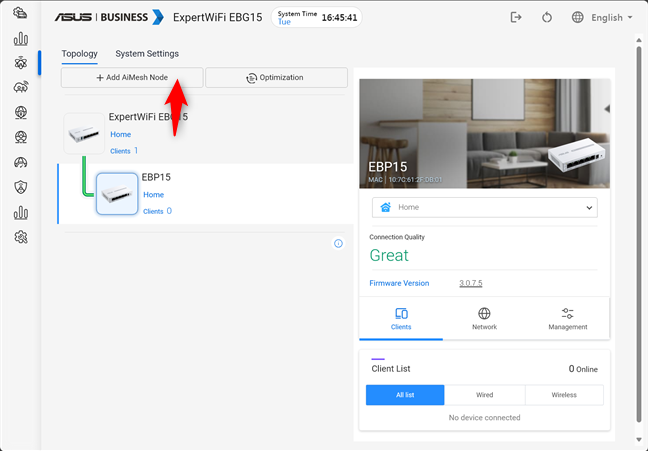
Task: Show the All list client filter
Action: click(x=405, y=395)
